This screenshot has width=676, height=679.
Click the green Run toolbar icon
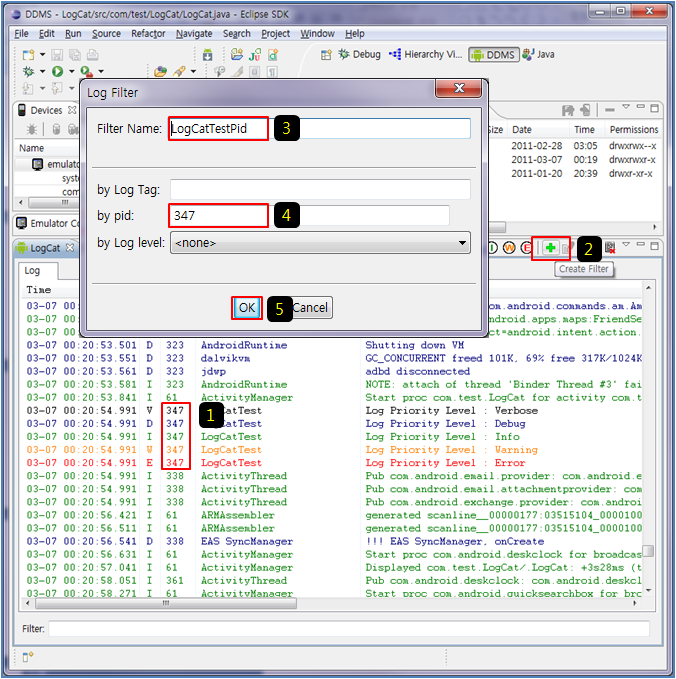[x=57, y=72]
